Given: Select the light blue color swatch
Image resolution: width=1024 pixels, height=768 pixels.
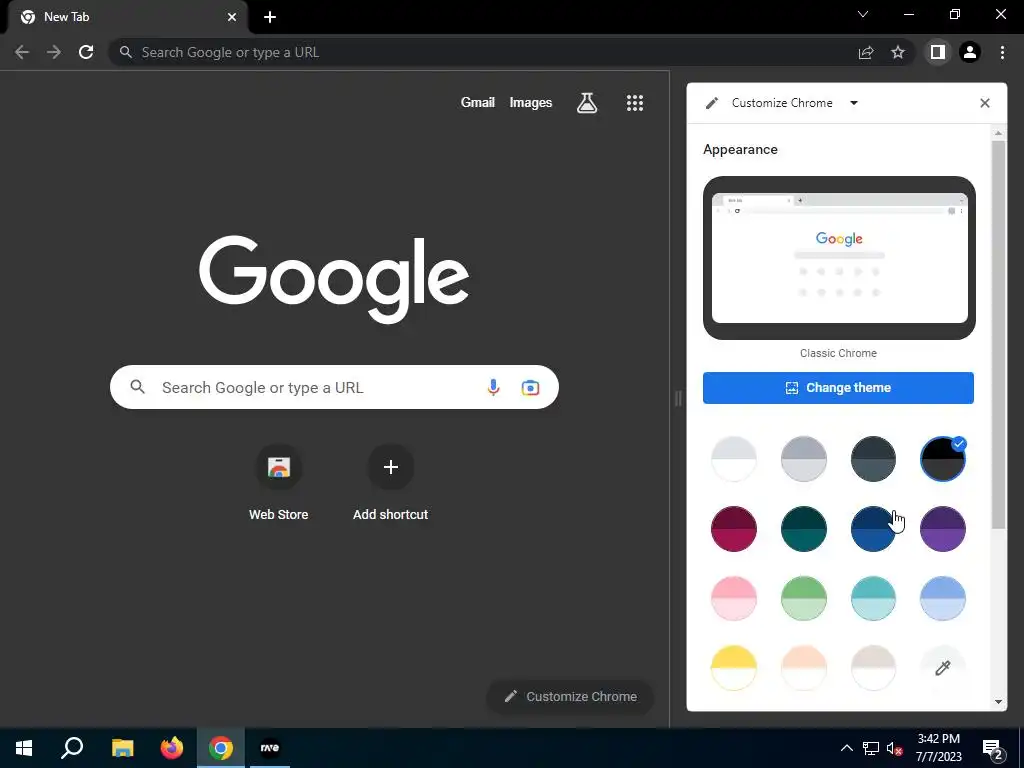Looking at the screenshot, I should [942, 598].
